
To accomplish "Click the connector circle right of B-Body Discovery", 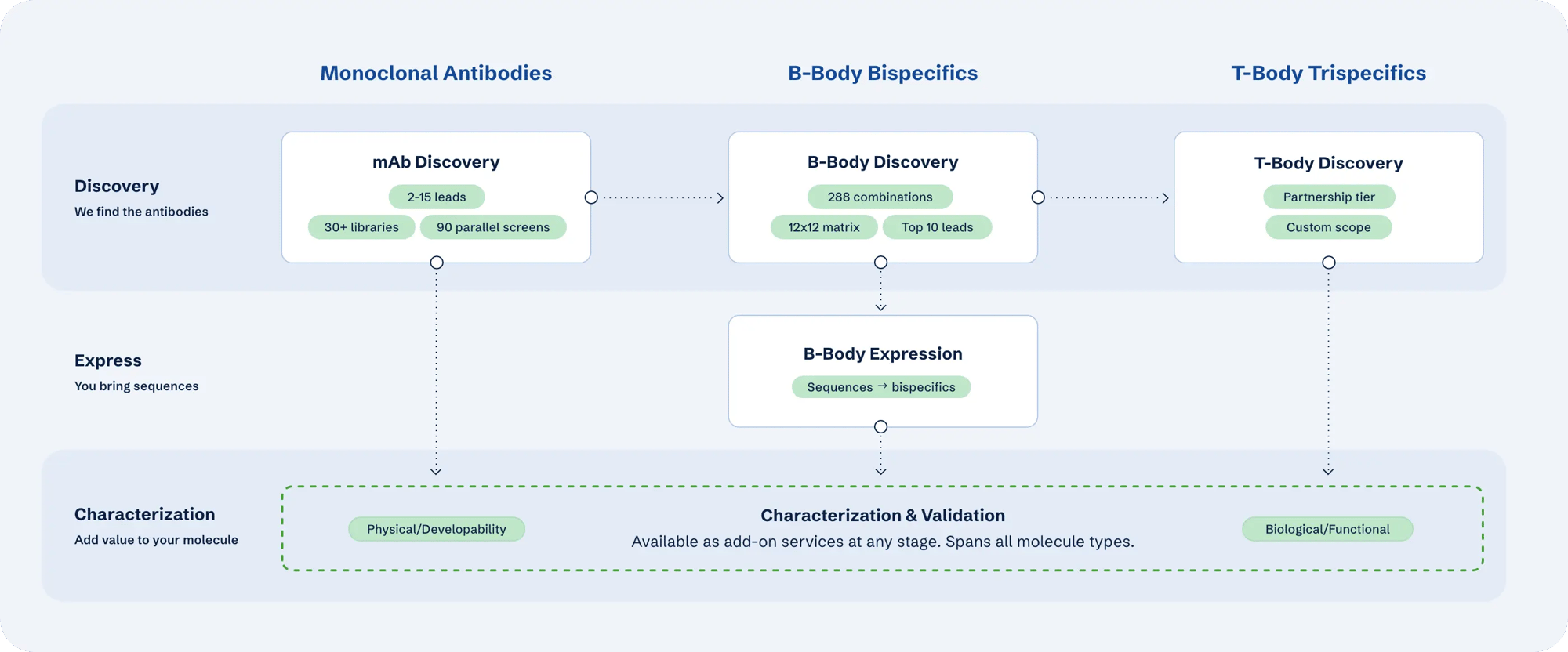I will [x=1038, y=197].
